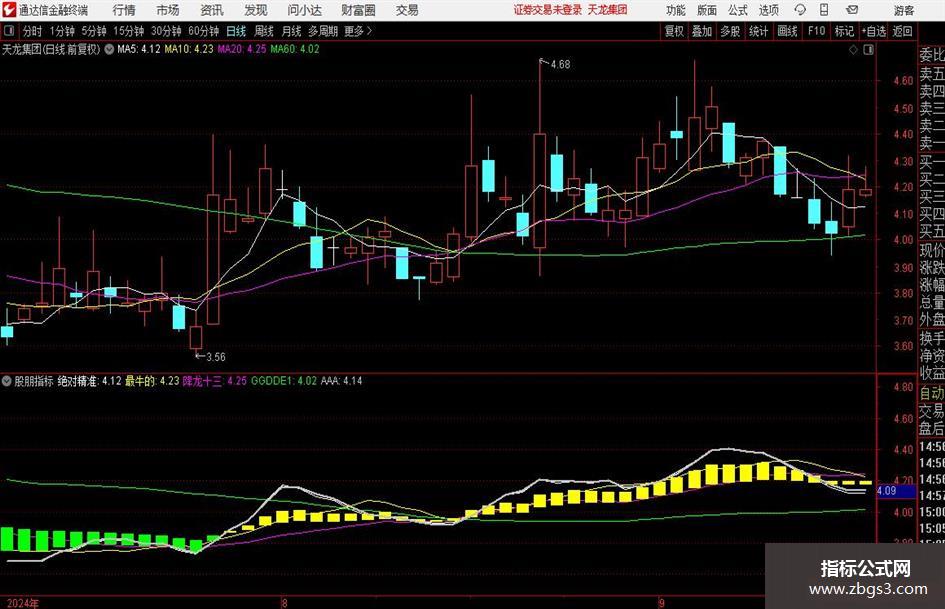Toggle the right info panel icon
Image resolution: width=945 pixels, height=609 pixels.
point(868,50)
